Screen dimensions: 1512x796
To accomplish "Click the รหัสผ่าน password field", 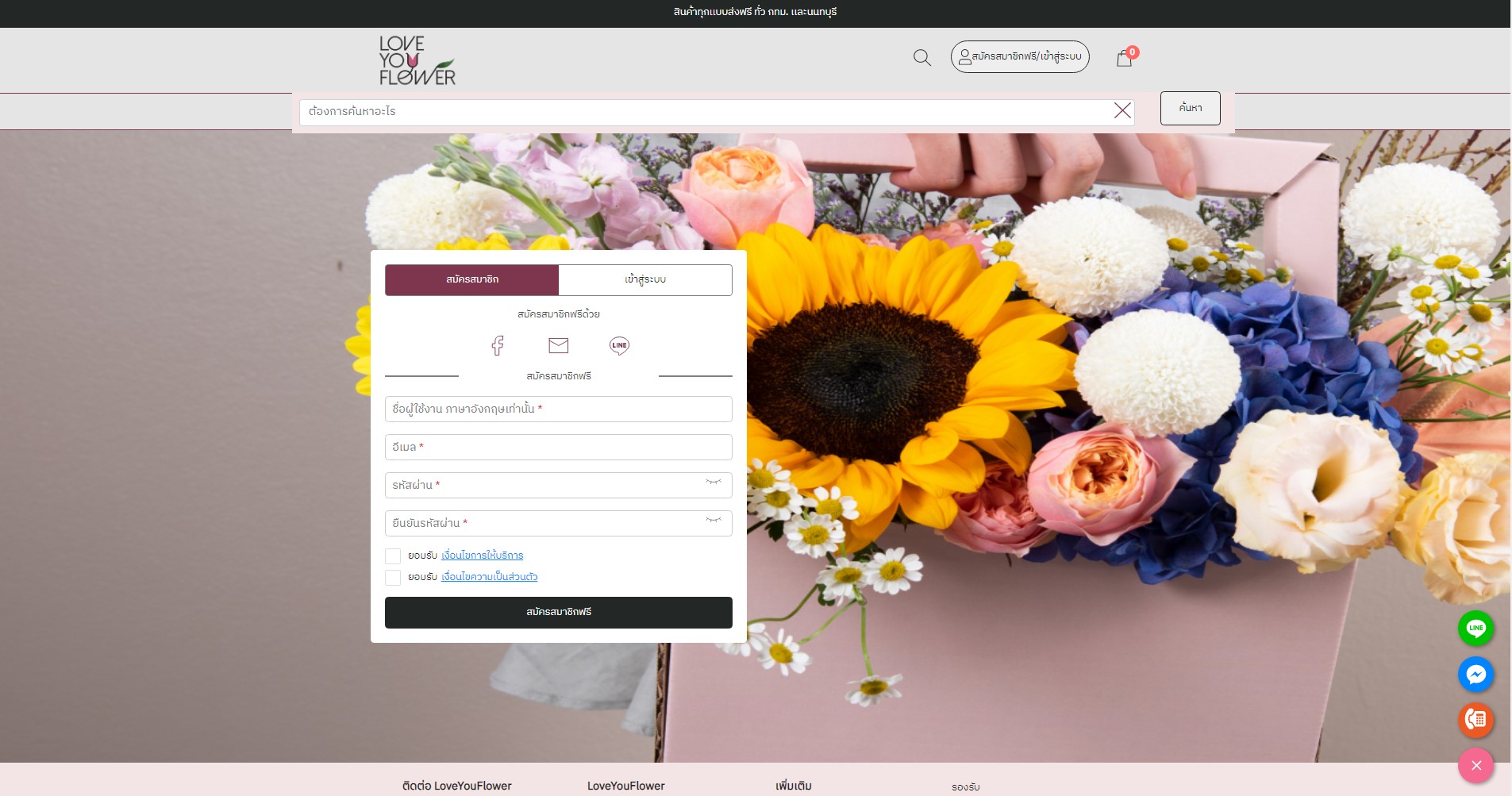I will click(x=559, y=485).
